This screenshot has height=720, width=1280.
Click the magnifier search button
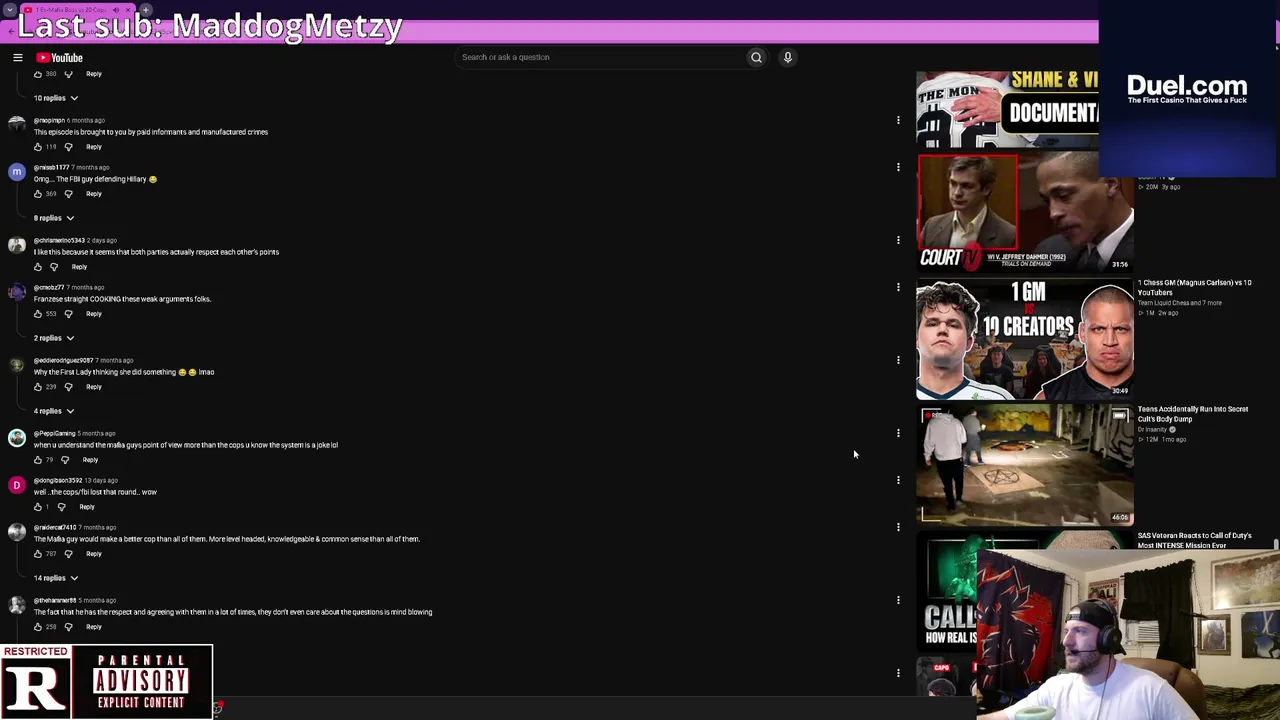coord(756,57)
